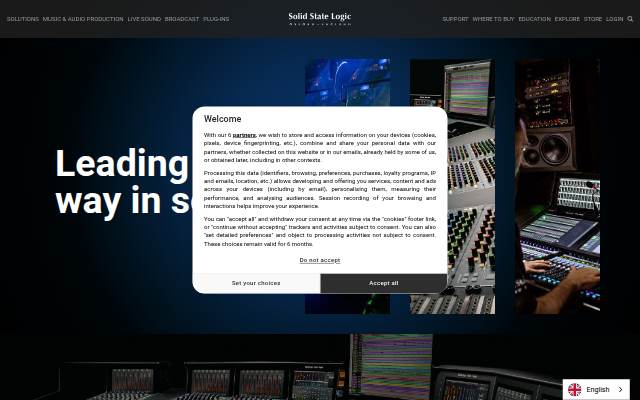Screen dimensions: 640x400
Task: Open the Plug-ins menu
Action: pos(216,19)
